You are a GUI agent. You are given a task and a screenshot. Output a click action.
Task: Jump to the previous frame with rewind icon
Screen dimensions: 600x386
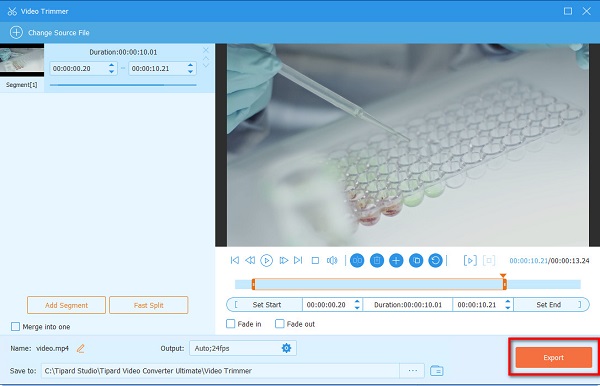click(250, 261)
